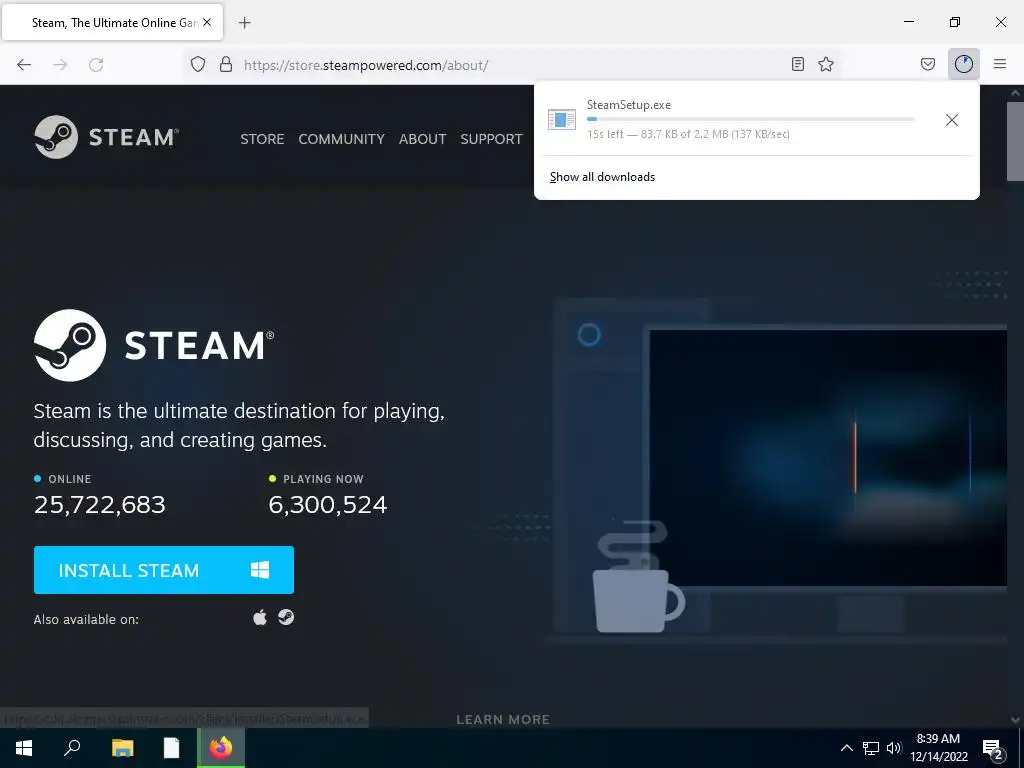Cancel the SteamSetup.exe download

[952, 120]
